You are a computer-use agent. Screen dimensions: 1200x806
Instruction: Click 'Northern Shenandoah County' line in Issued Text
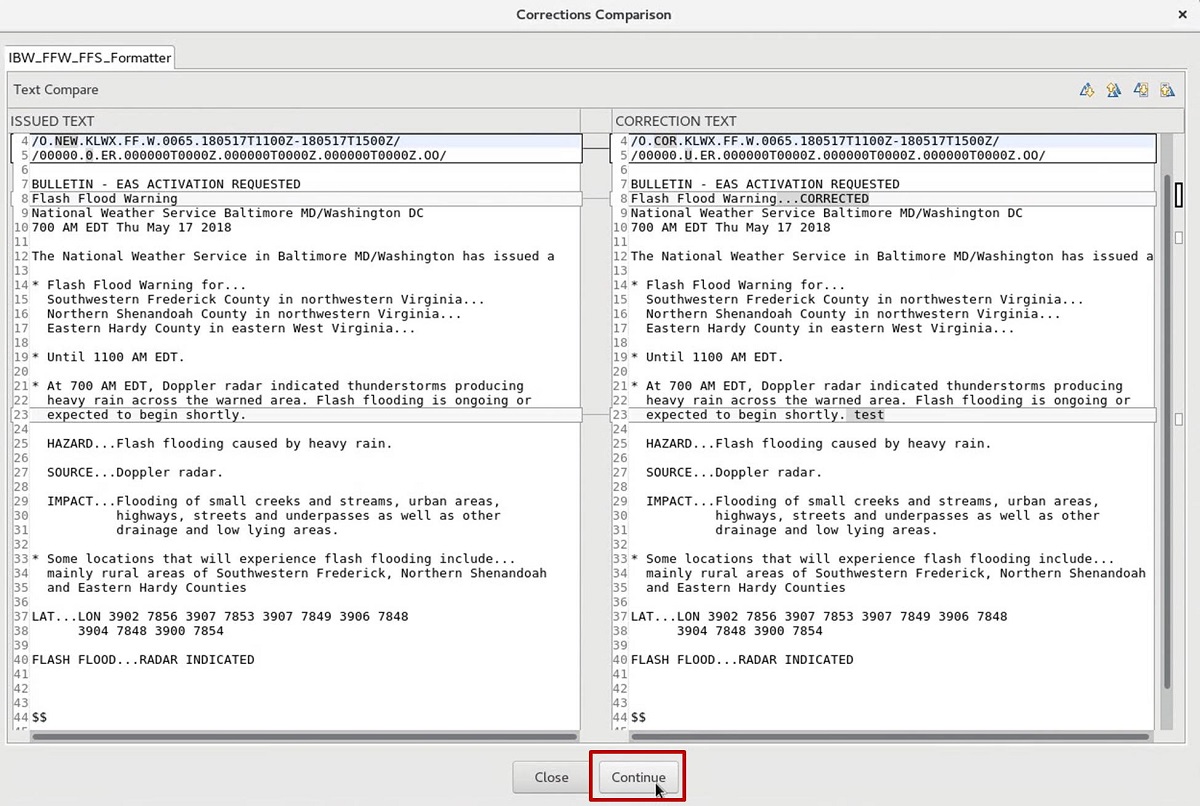[x=254, y=313]
